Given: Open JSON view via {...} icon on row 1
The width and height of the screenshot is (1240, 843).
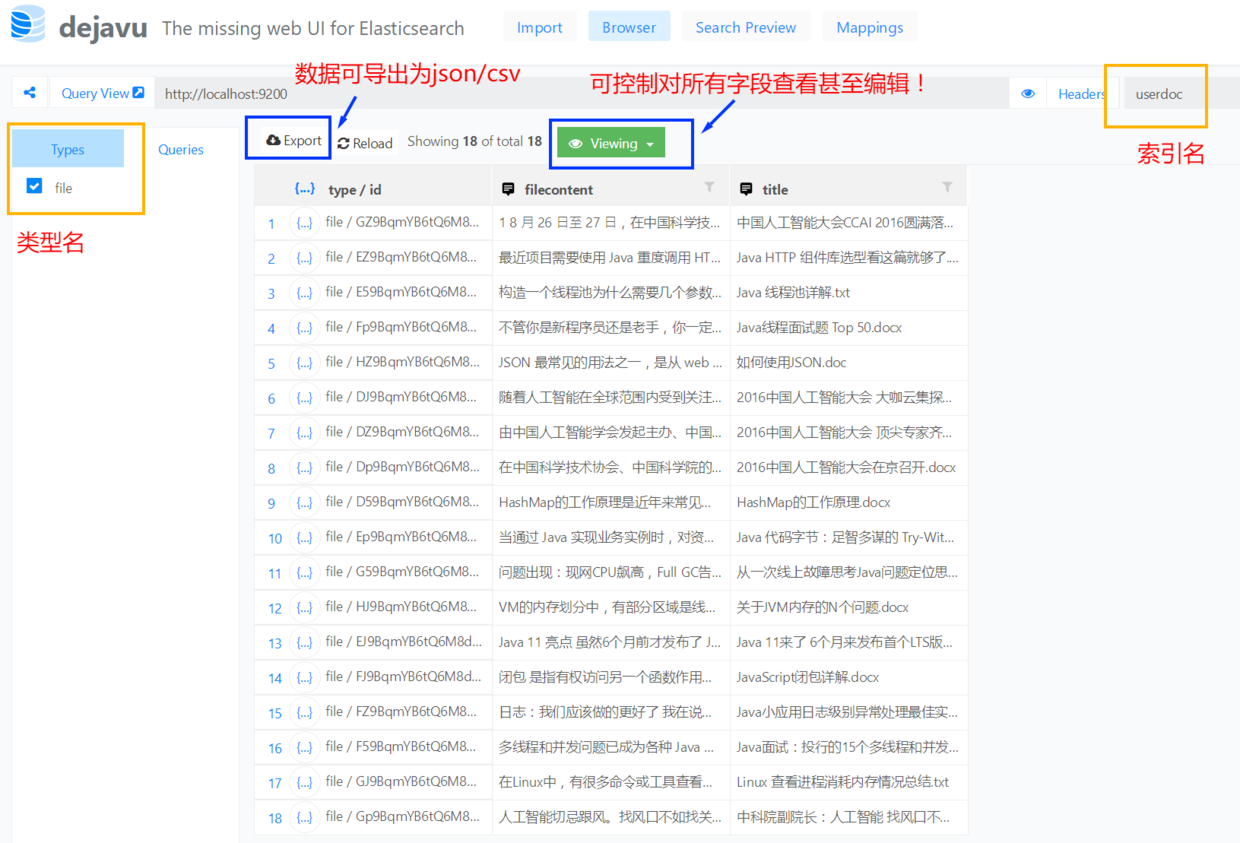Looking at the screenshot, I should click(x=304, y=222).
